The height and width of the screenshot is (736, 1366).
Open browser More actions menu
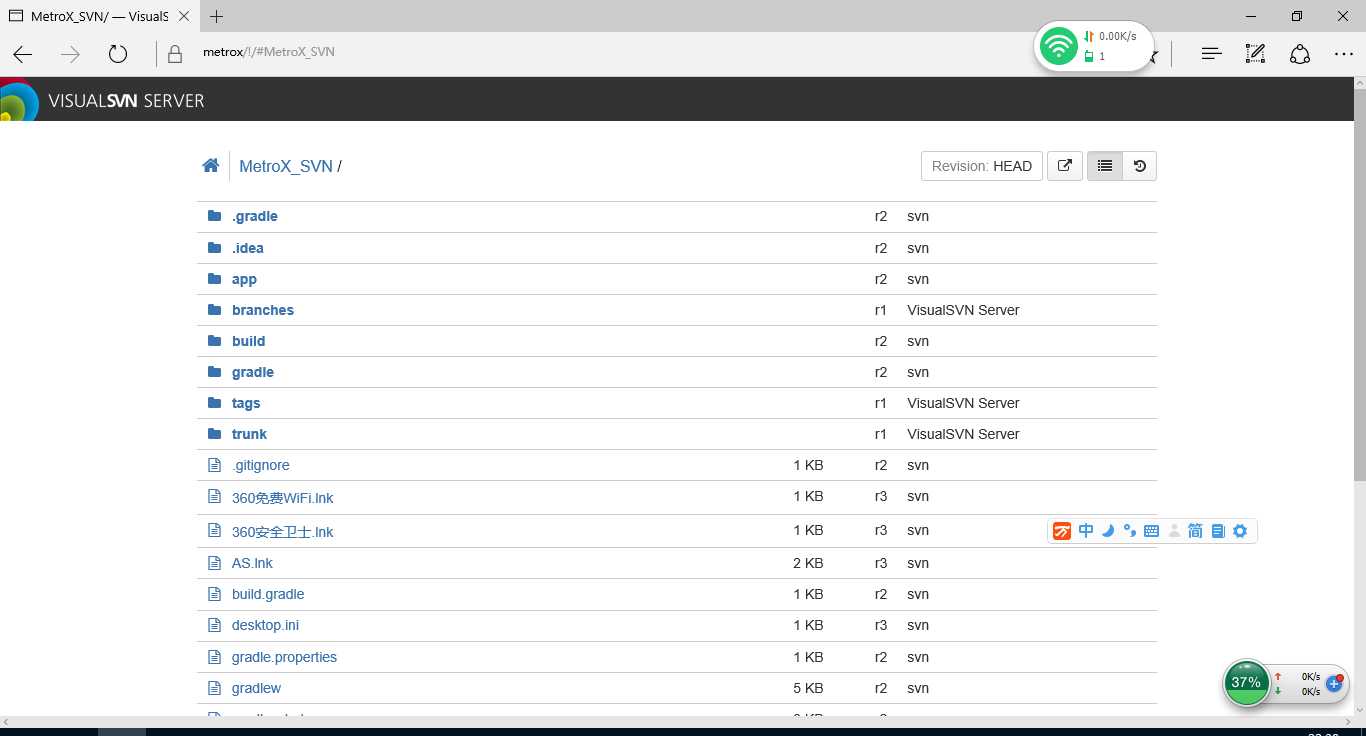click(1344, 54)
